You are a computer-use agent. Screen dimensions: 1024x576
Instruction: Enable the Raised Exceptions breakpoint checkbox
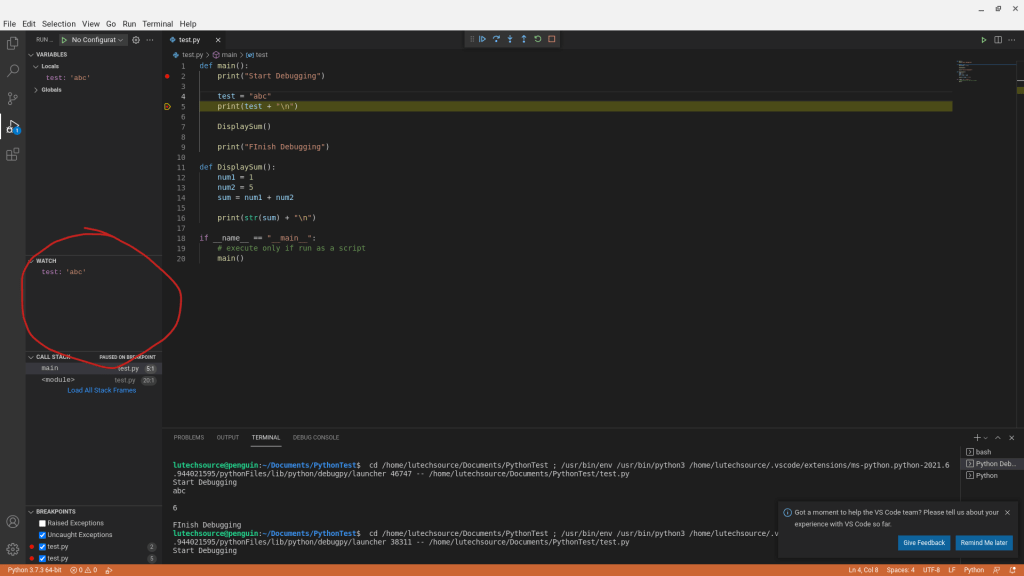(x=42, y=523)
